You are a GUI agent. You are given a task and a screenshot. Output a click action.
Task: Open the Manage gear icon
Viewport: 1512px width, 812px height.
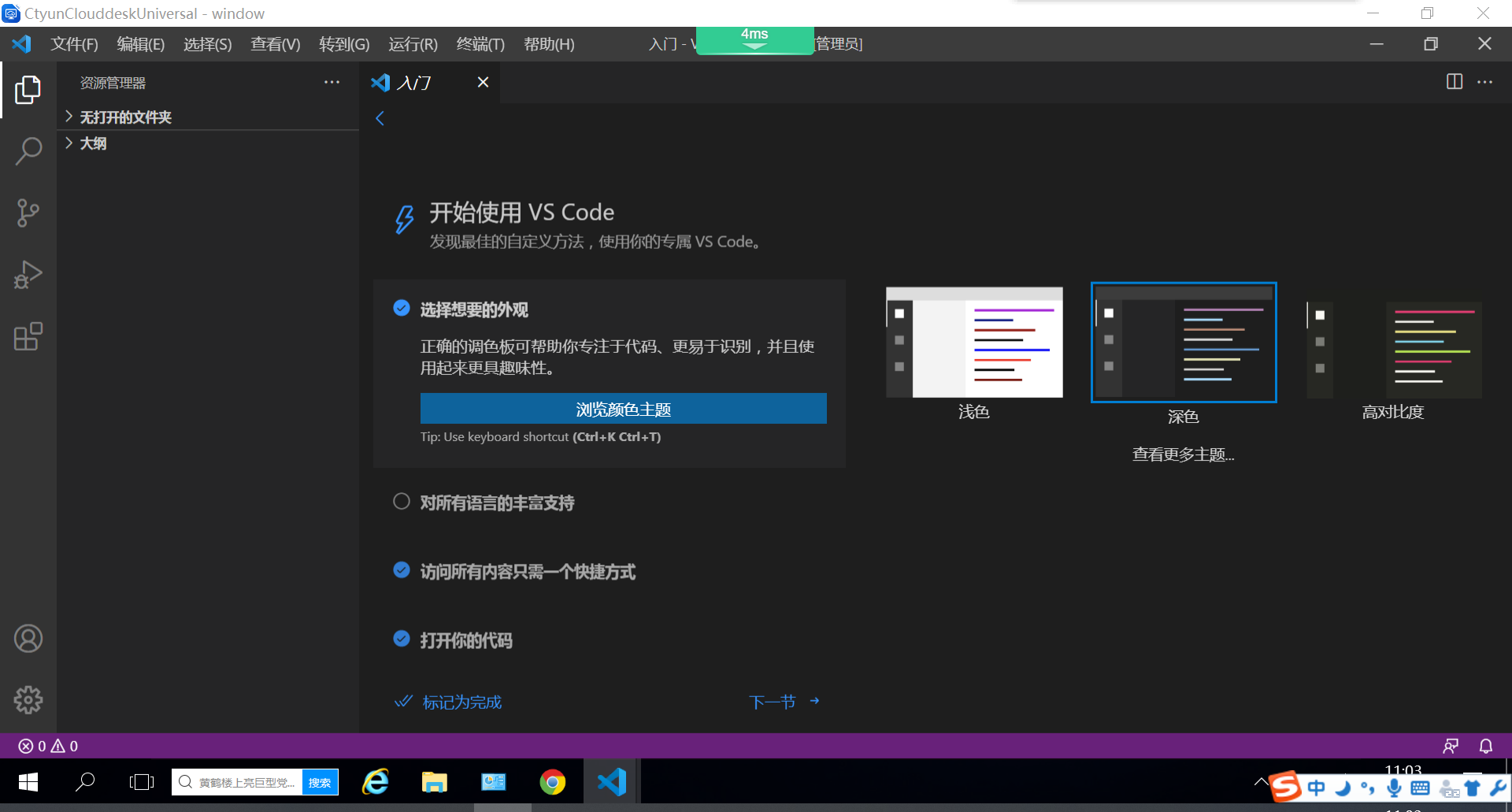[28, 699]
